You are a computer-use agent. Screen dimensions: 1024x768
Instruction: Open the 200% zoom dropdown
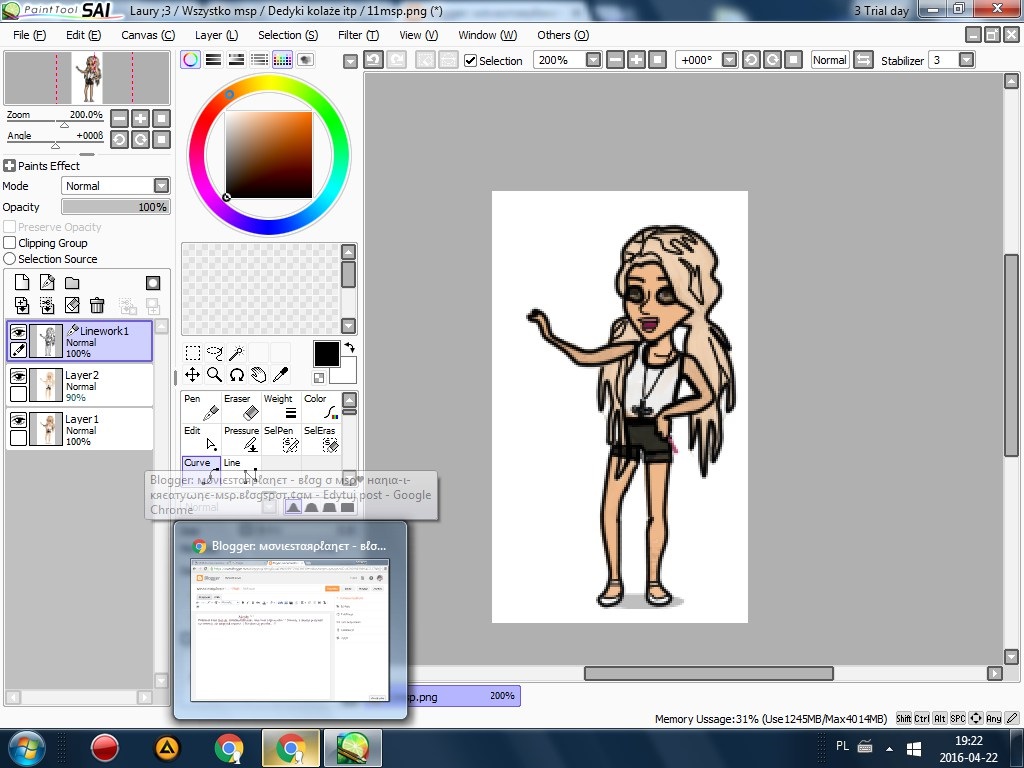tap(594, 60)
